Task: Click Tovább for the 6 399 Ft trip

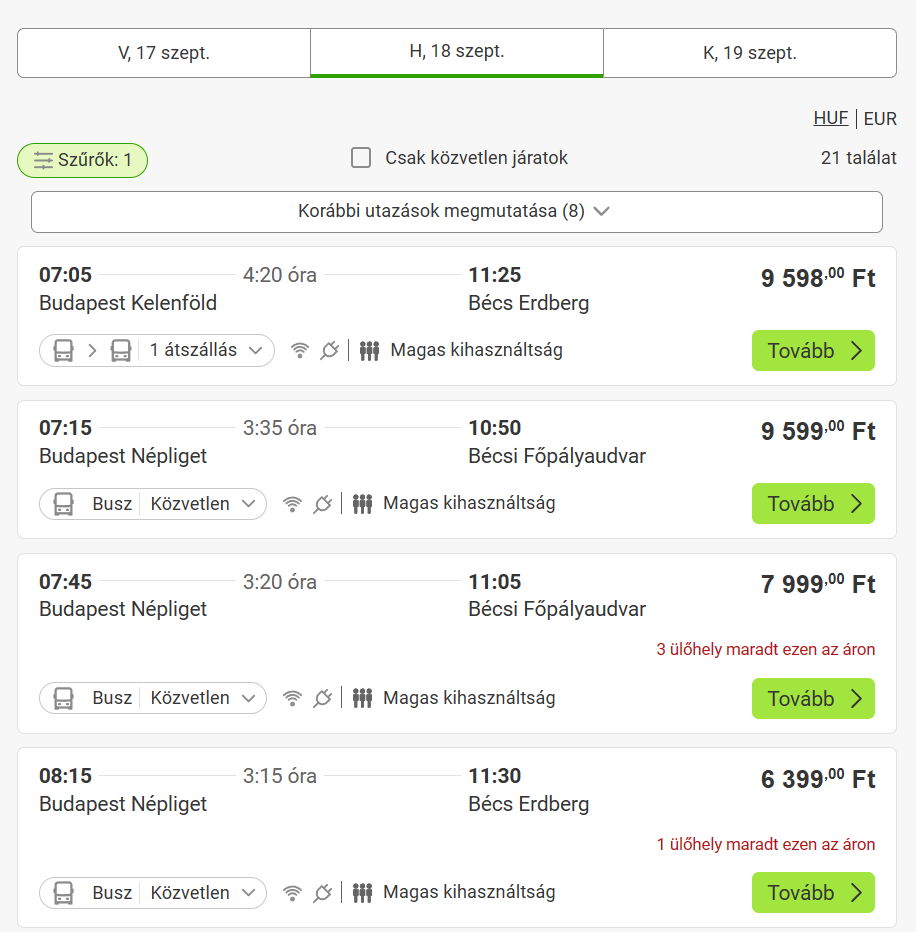Action: (812, 892)
